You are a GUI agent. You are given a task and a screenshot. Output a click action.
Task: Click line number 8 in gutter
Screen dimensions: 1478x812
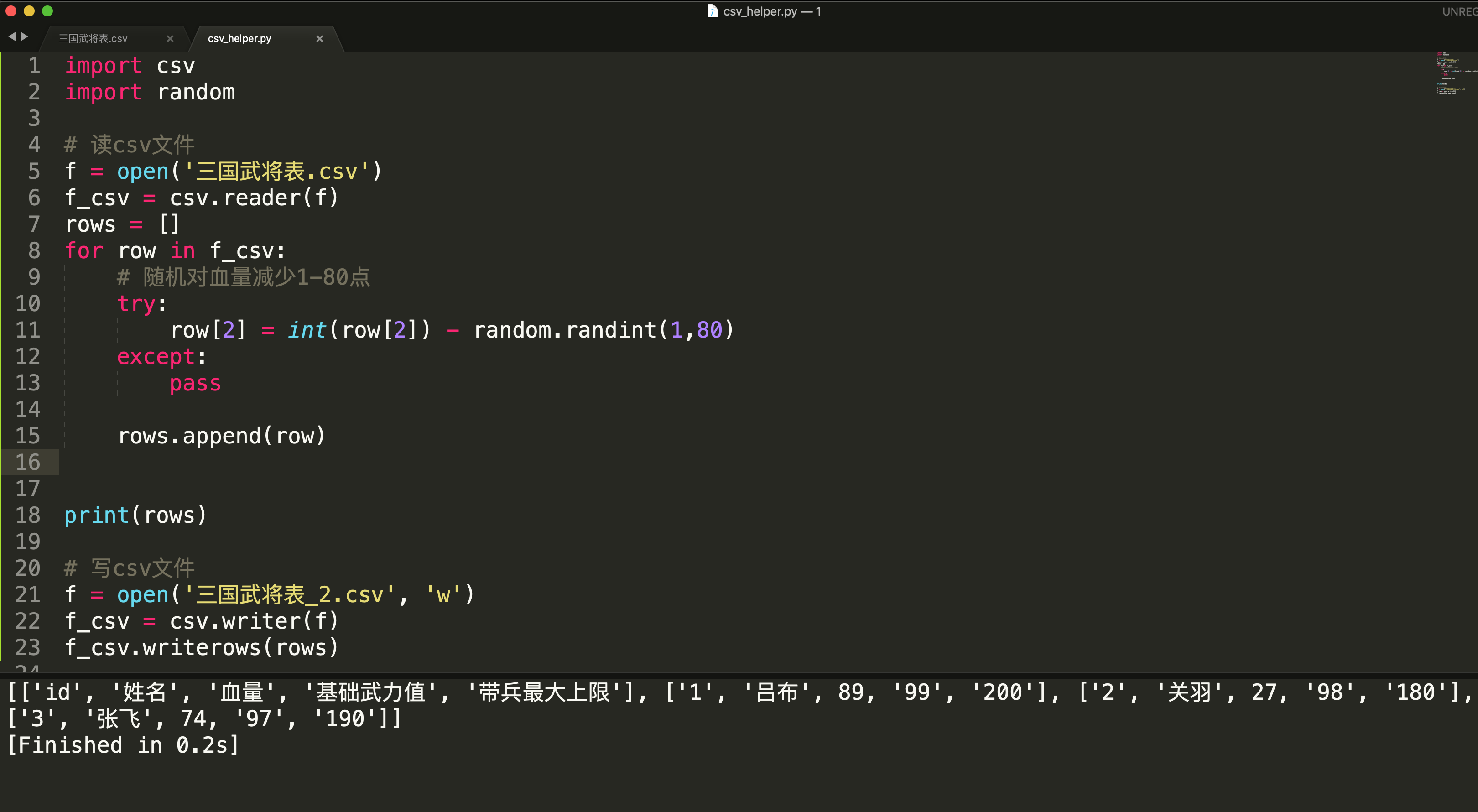[x=34, y=251]
